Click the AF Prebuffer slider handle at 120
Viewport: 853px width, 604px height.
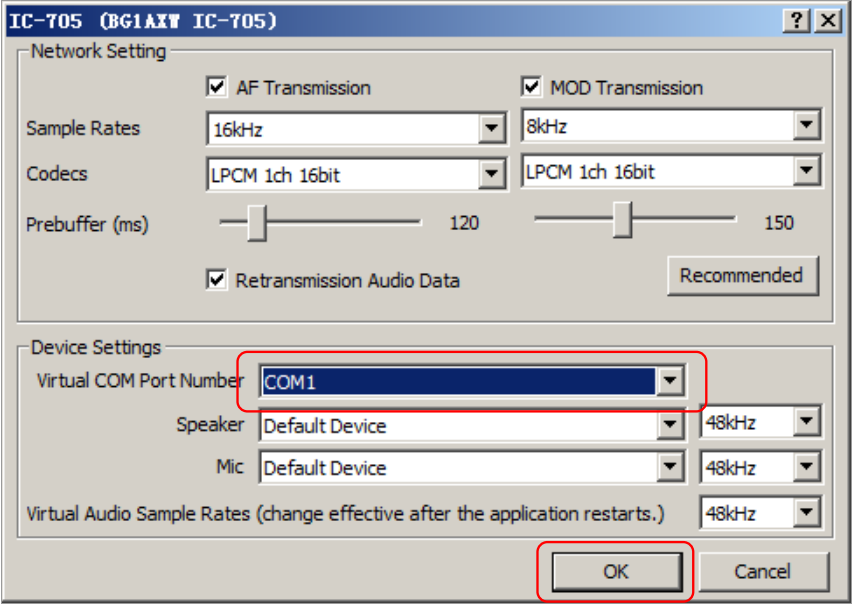[257, 223]
